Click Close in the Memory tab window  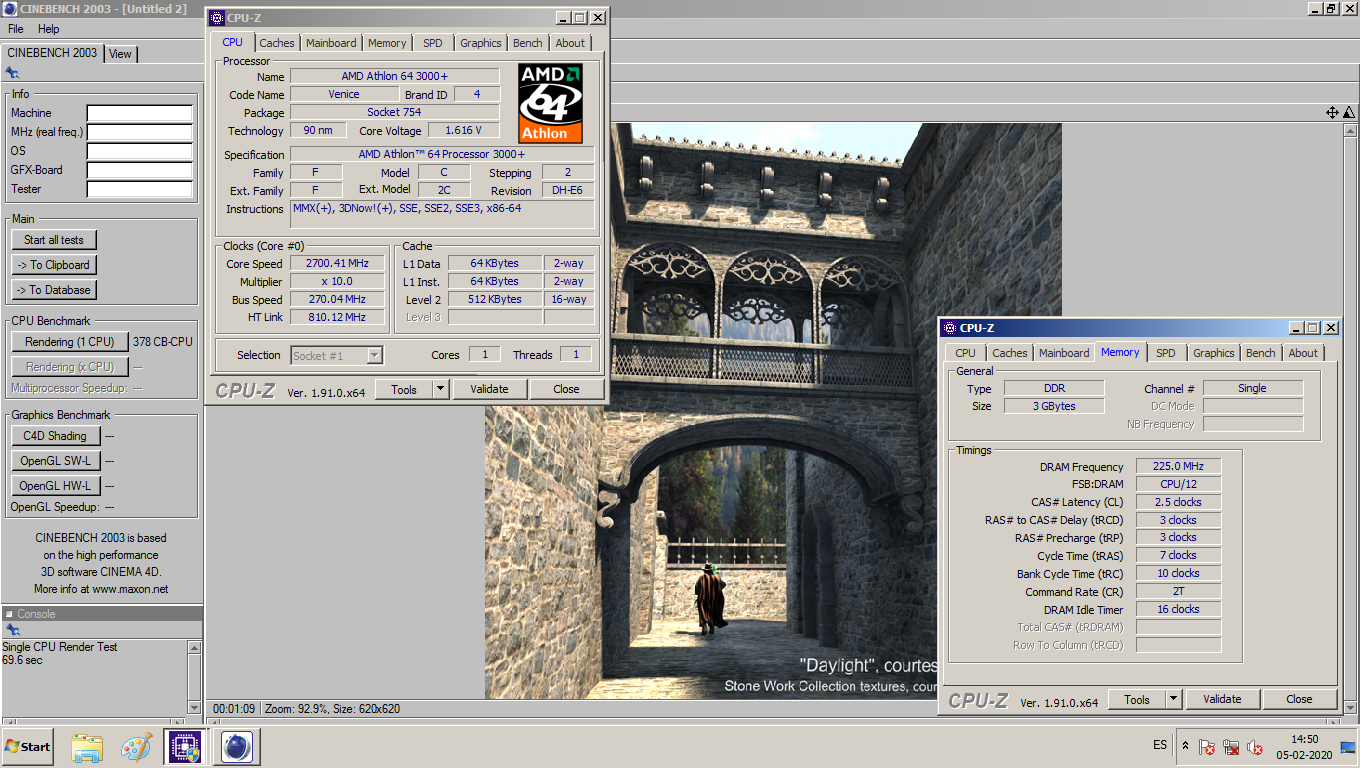[x=1299, y=699]
